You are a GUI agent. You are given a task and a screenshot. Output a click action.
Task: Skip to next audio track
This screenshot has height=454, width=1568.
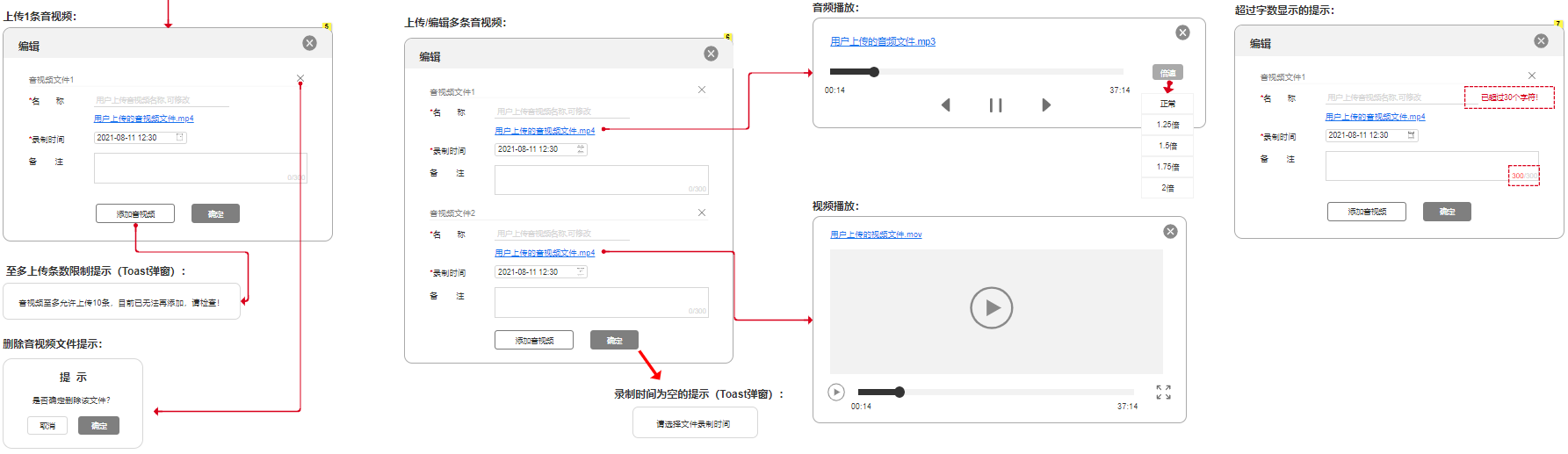[1046, 104]
